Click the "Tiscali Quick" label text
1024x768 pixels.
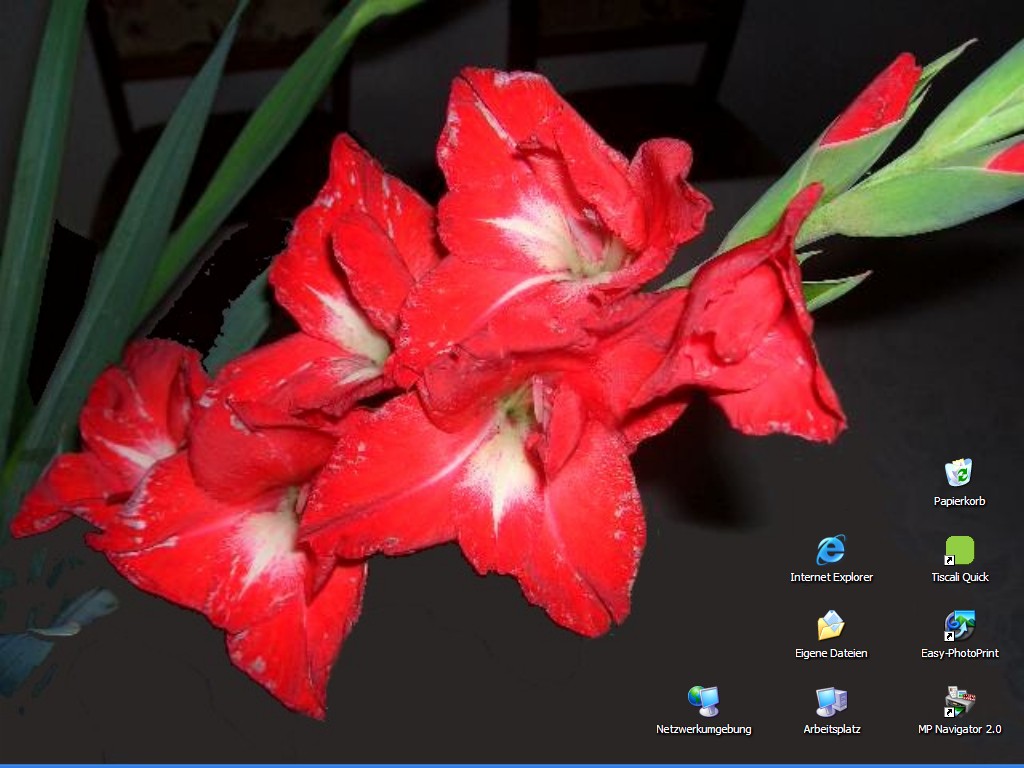pyautogui.click(x=960, y=577)
